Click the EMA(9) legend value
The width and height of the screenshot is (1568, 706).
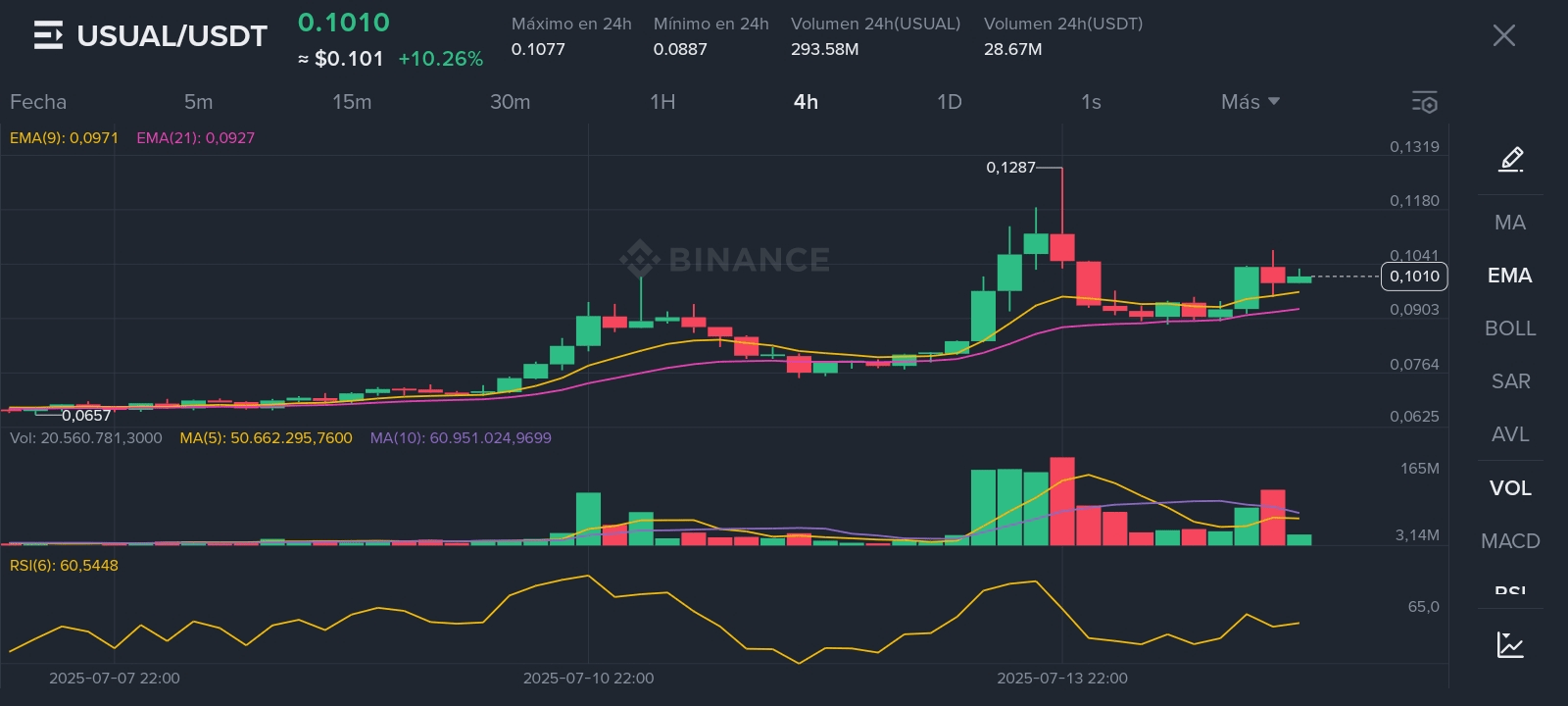[x=64, y=138]
